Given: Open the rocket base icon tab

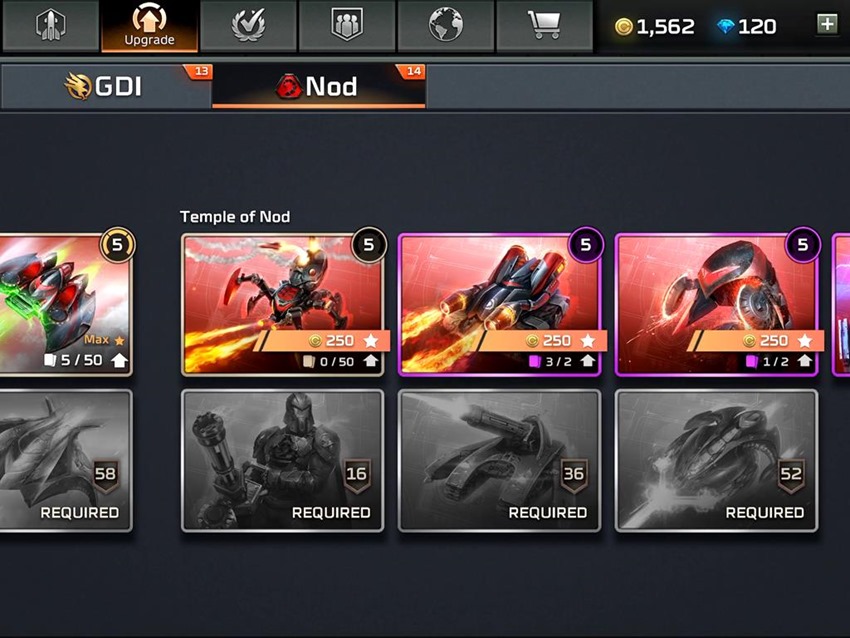Looking at the screenshot, I should pyautogui.click(x=50, y=25).
